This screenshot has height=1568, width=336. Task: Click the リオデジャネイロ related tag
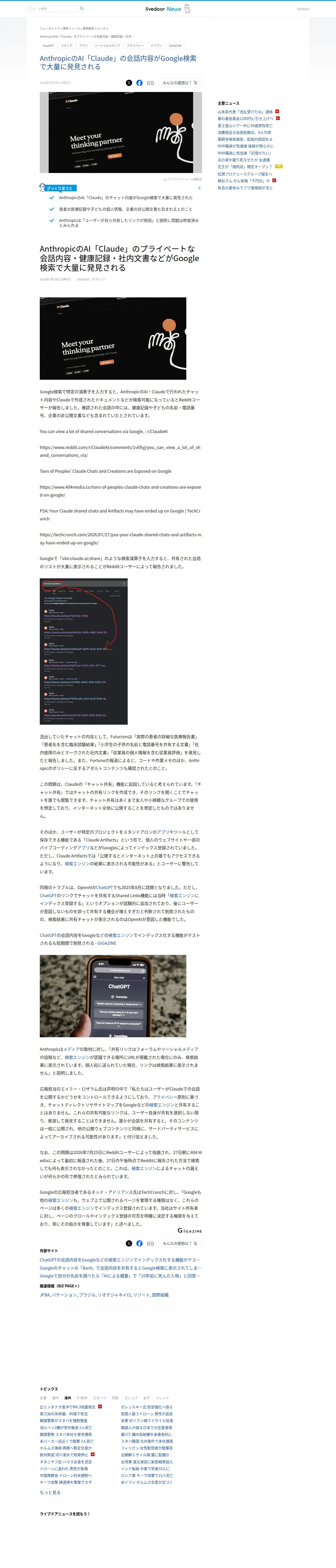(x=114, y=1295)
